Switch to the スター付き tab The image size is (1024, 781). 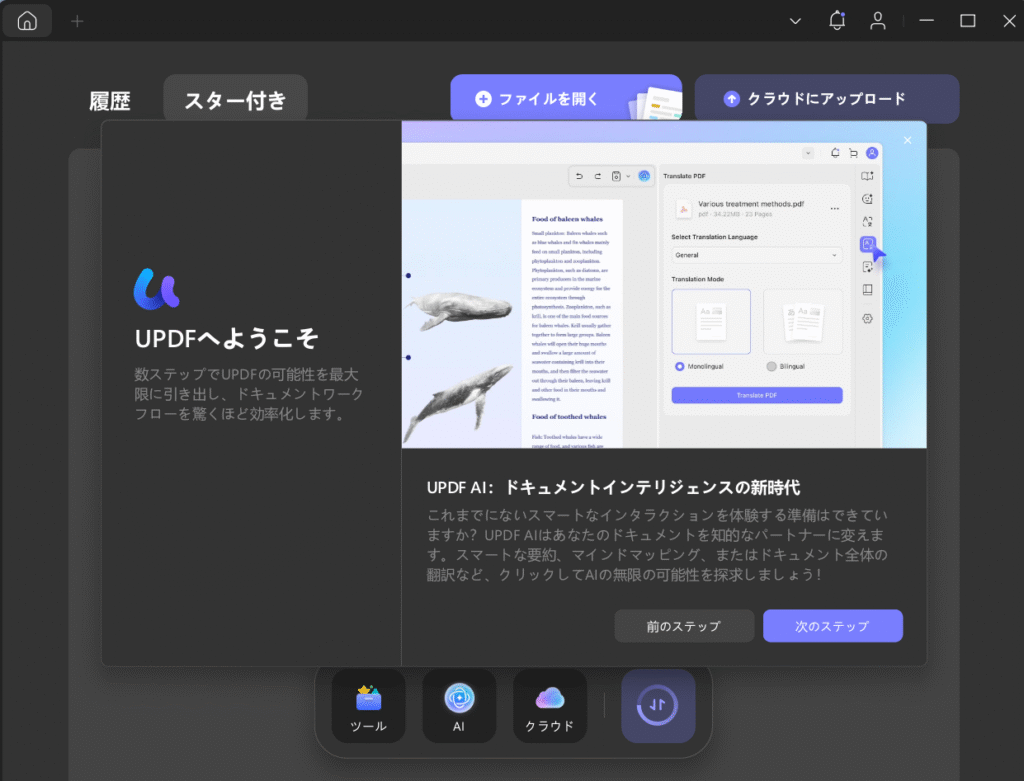click(x=235, y=100)
